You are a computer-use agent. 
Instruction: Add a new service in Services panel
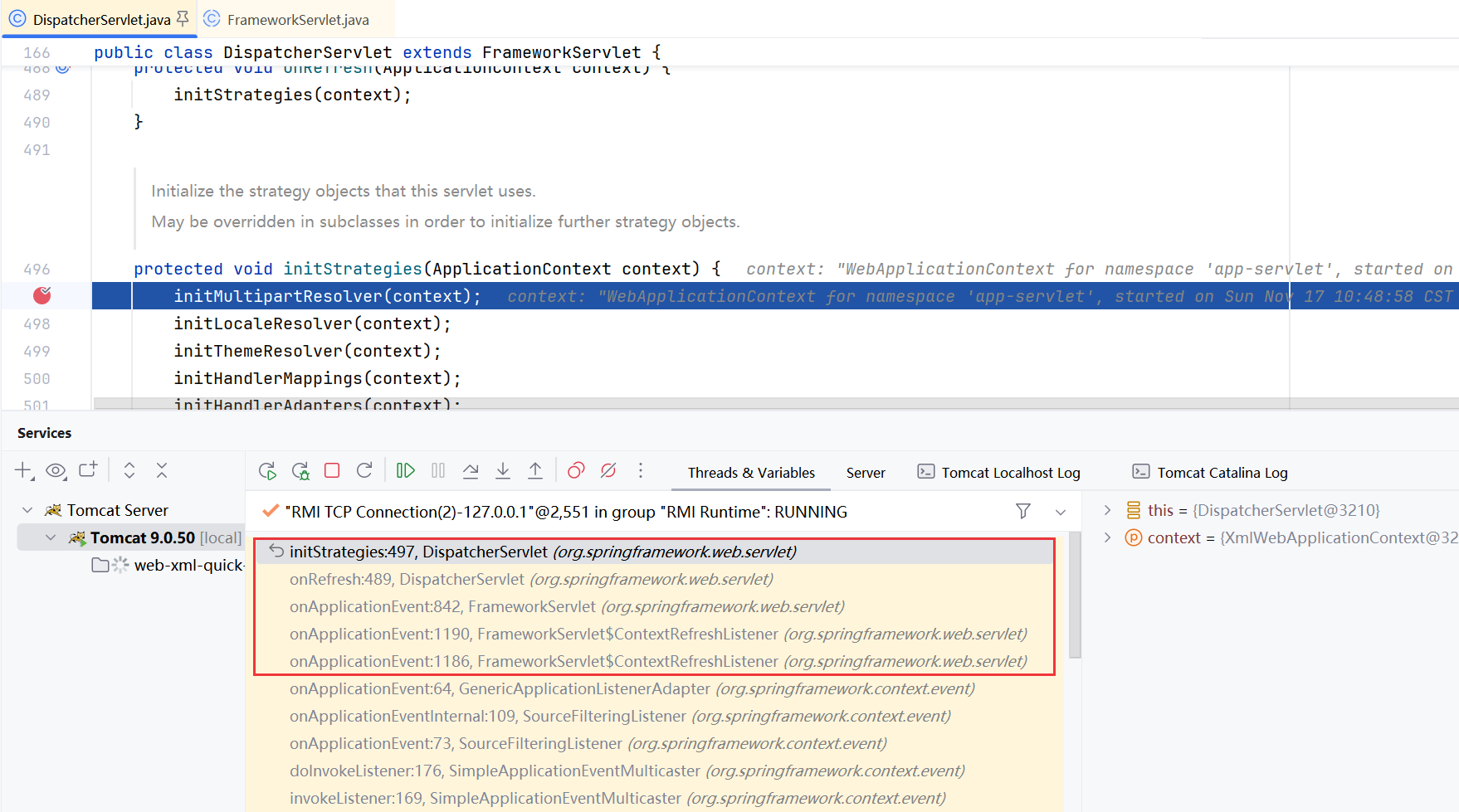click(x=24, y=471)
